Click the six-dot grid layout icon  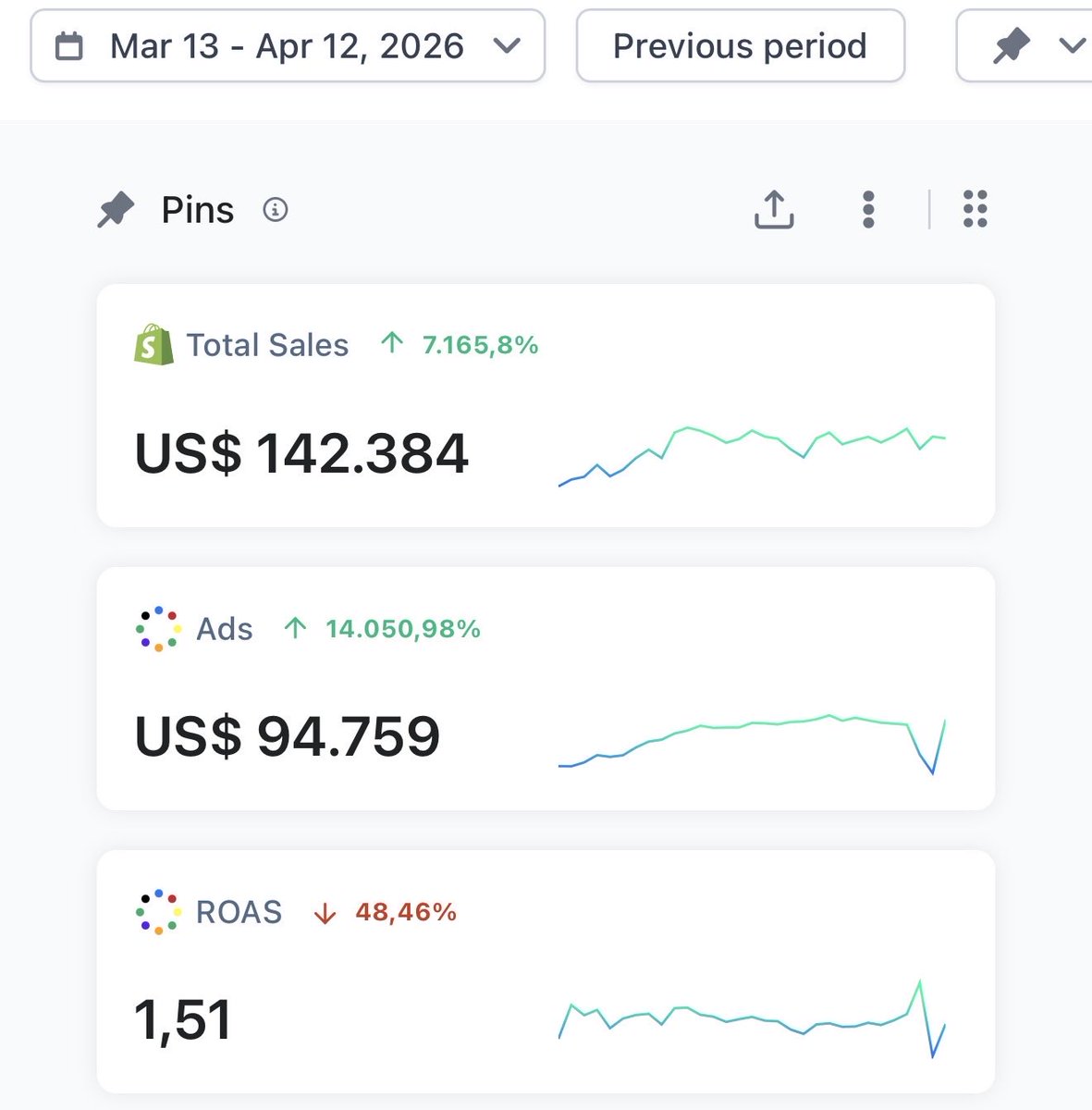coord(975,209)
